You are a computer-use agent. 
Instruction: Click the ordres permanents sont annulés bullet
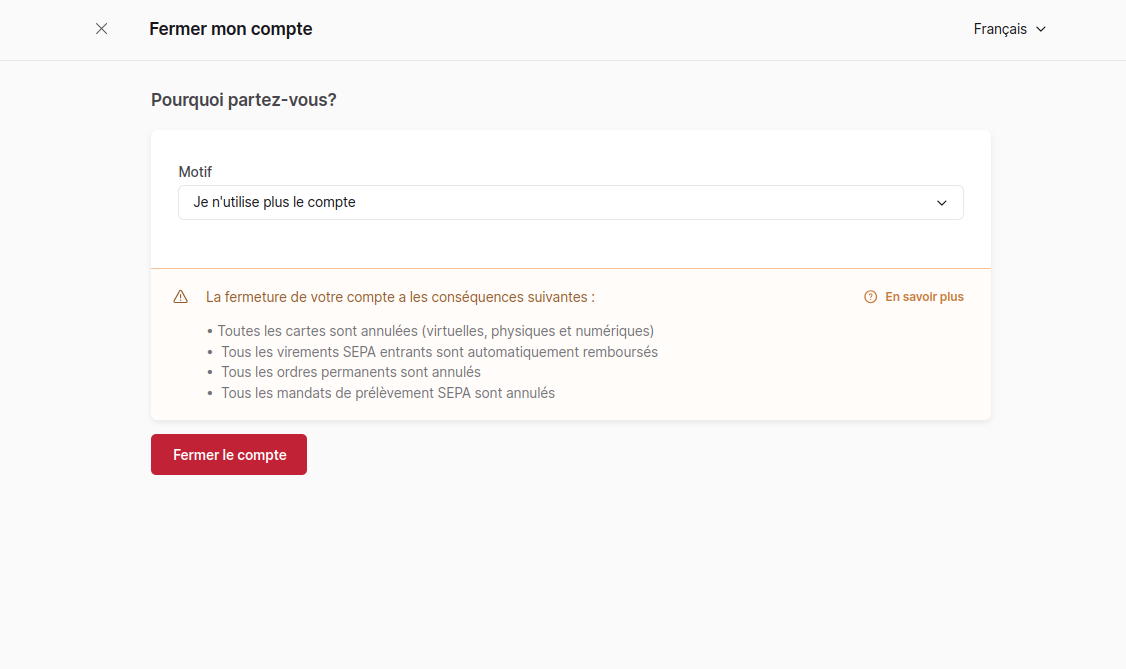coord(350,372)
